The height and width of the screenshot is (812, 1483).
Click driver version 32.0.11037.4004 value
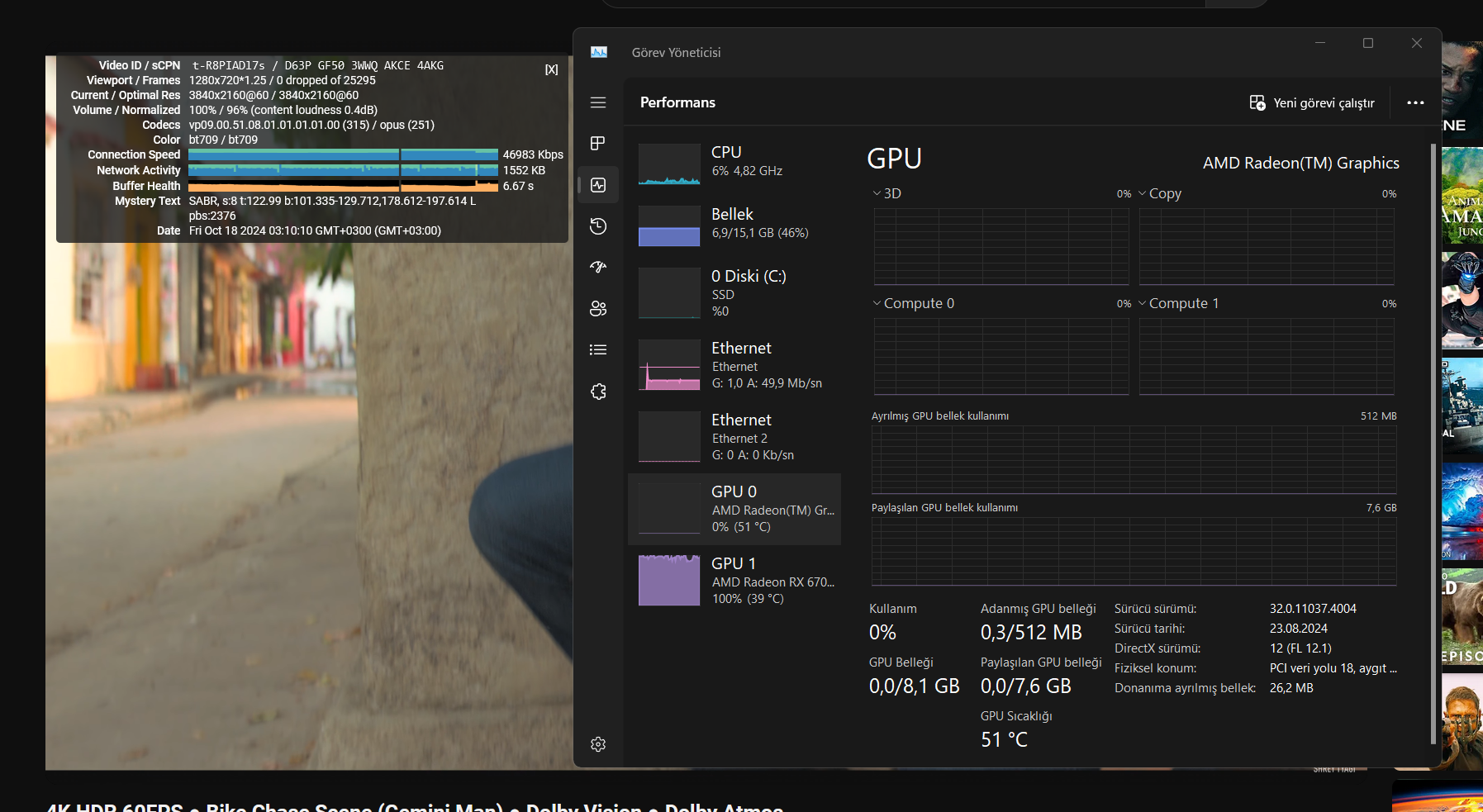tap(1313, 609)
